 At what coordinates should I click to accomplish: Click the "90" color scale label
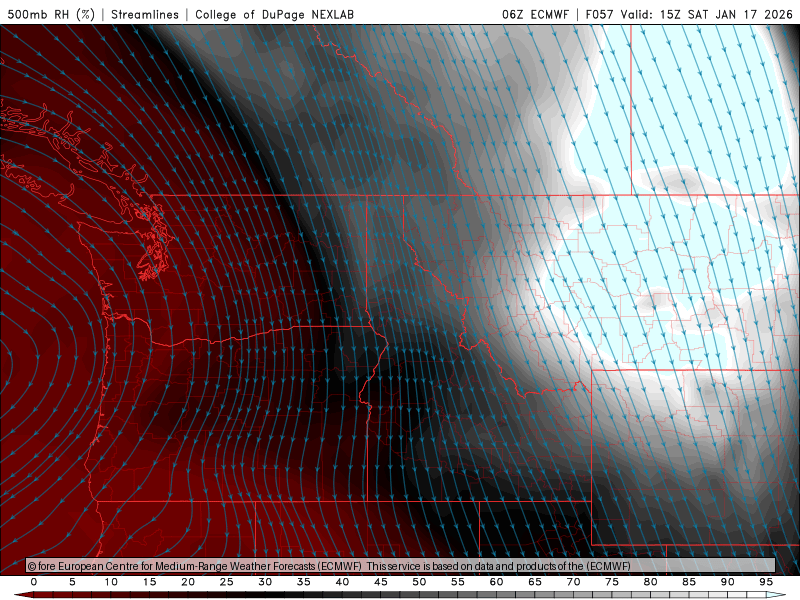click(728, 582)
